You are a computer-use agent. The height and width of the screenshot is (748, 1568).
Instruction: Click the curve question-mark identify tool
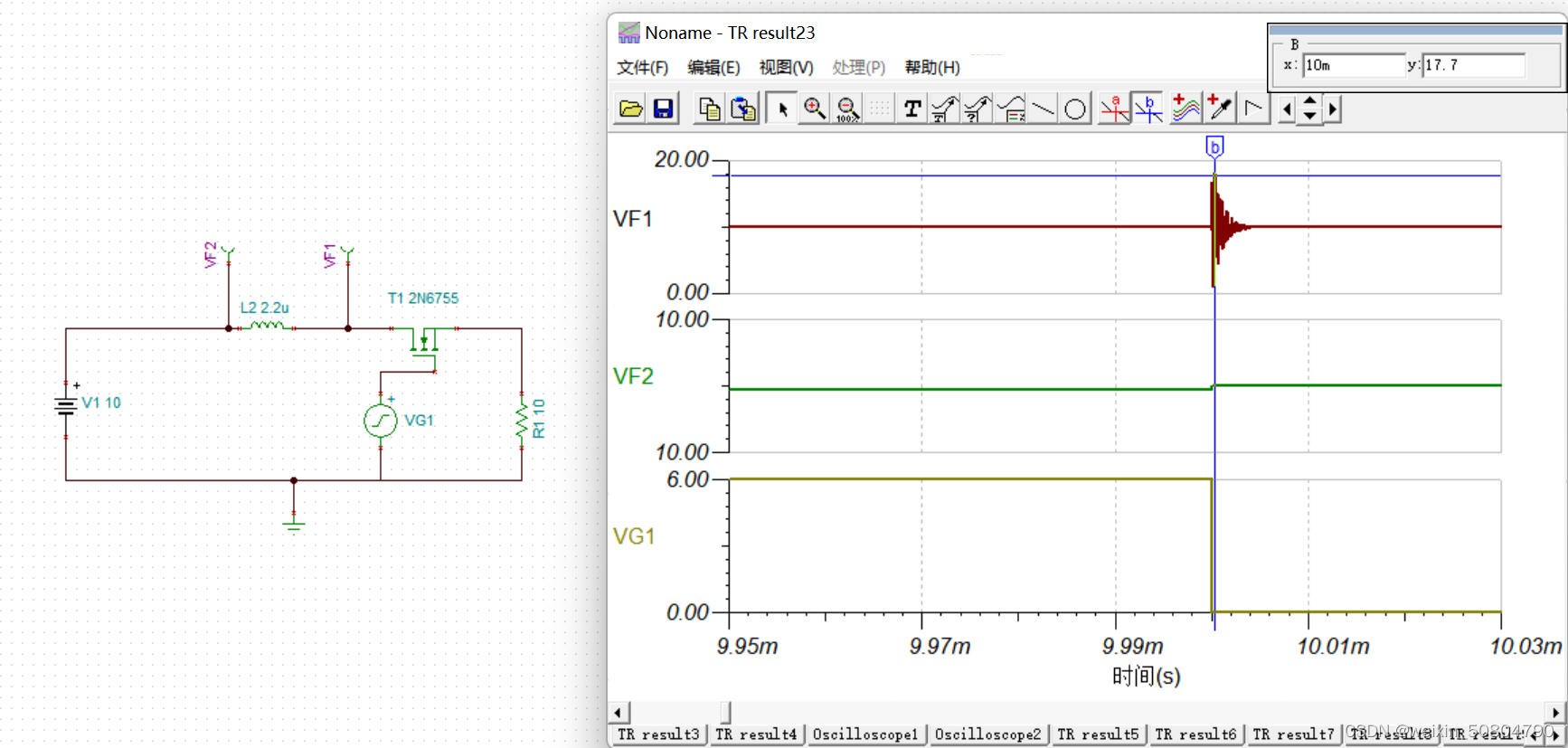pos(978,109)
